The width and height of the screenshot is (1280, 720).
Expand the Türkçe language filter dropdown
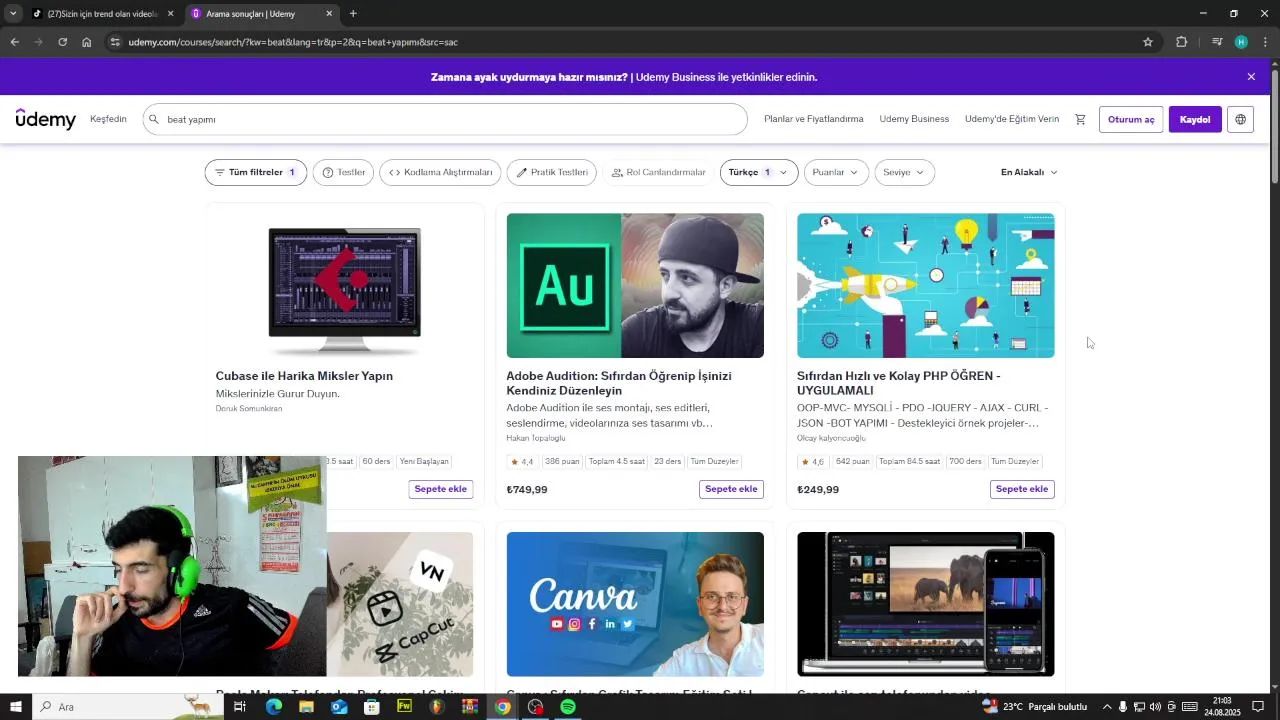click(x=759, y=172)
